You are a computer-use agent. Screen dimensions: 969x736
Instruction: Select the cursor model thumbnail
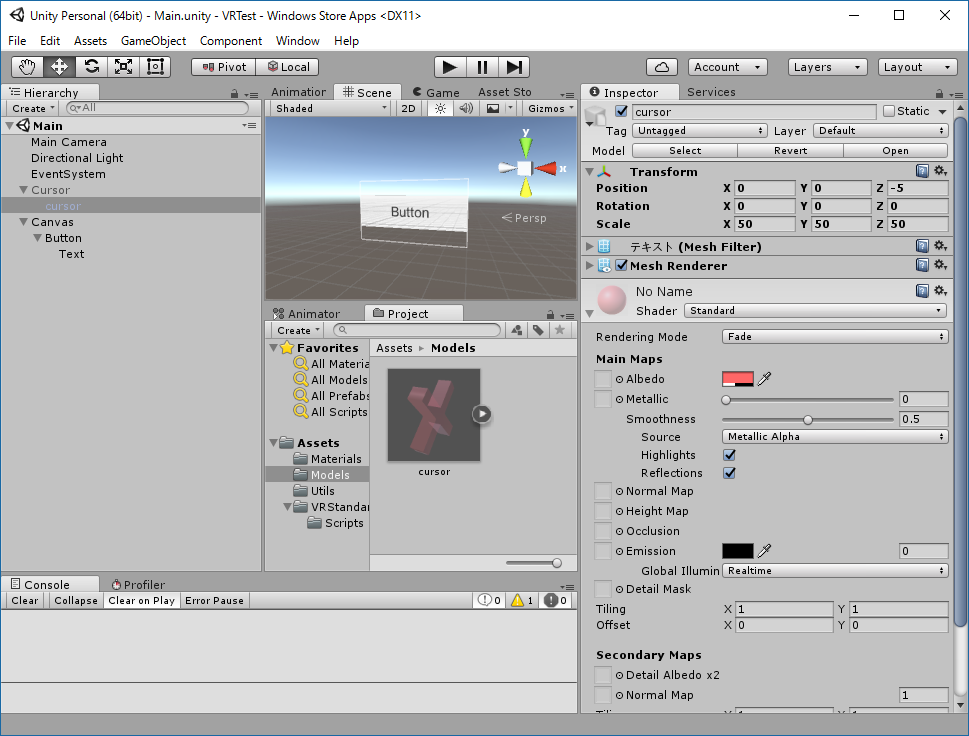tap(434, 415)
